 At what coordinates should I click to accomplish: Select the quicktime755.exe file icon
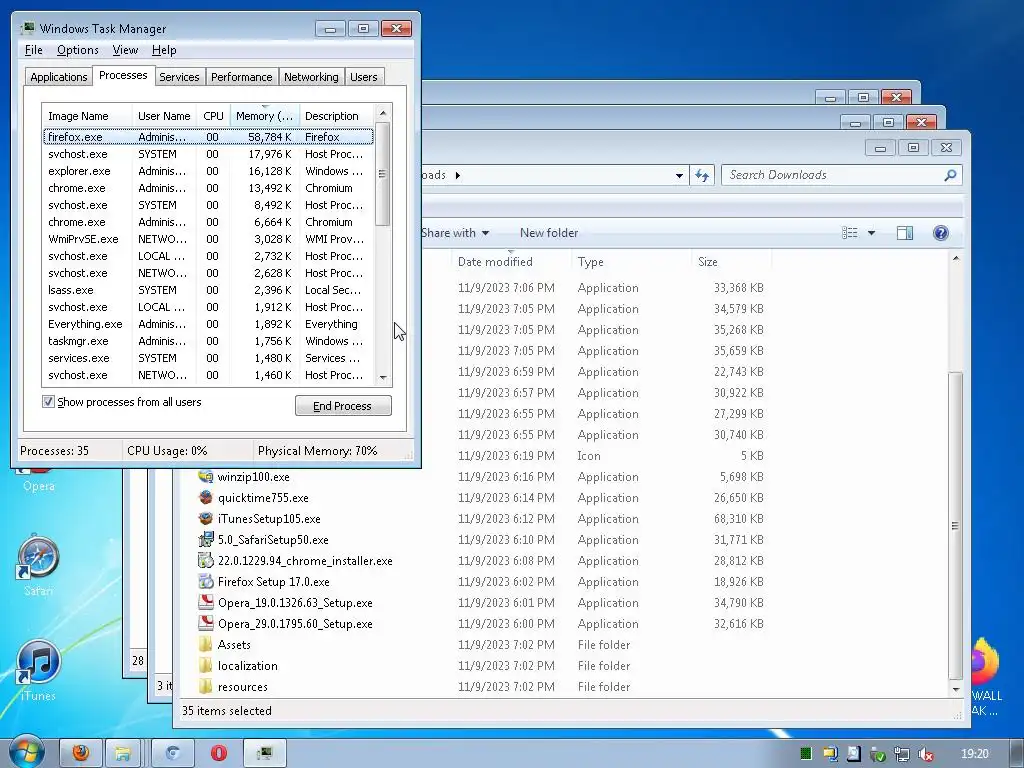(x=206, y=498)
